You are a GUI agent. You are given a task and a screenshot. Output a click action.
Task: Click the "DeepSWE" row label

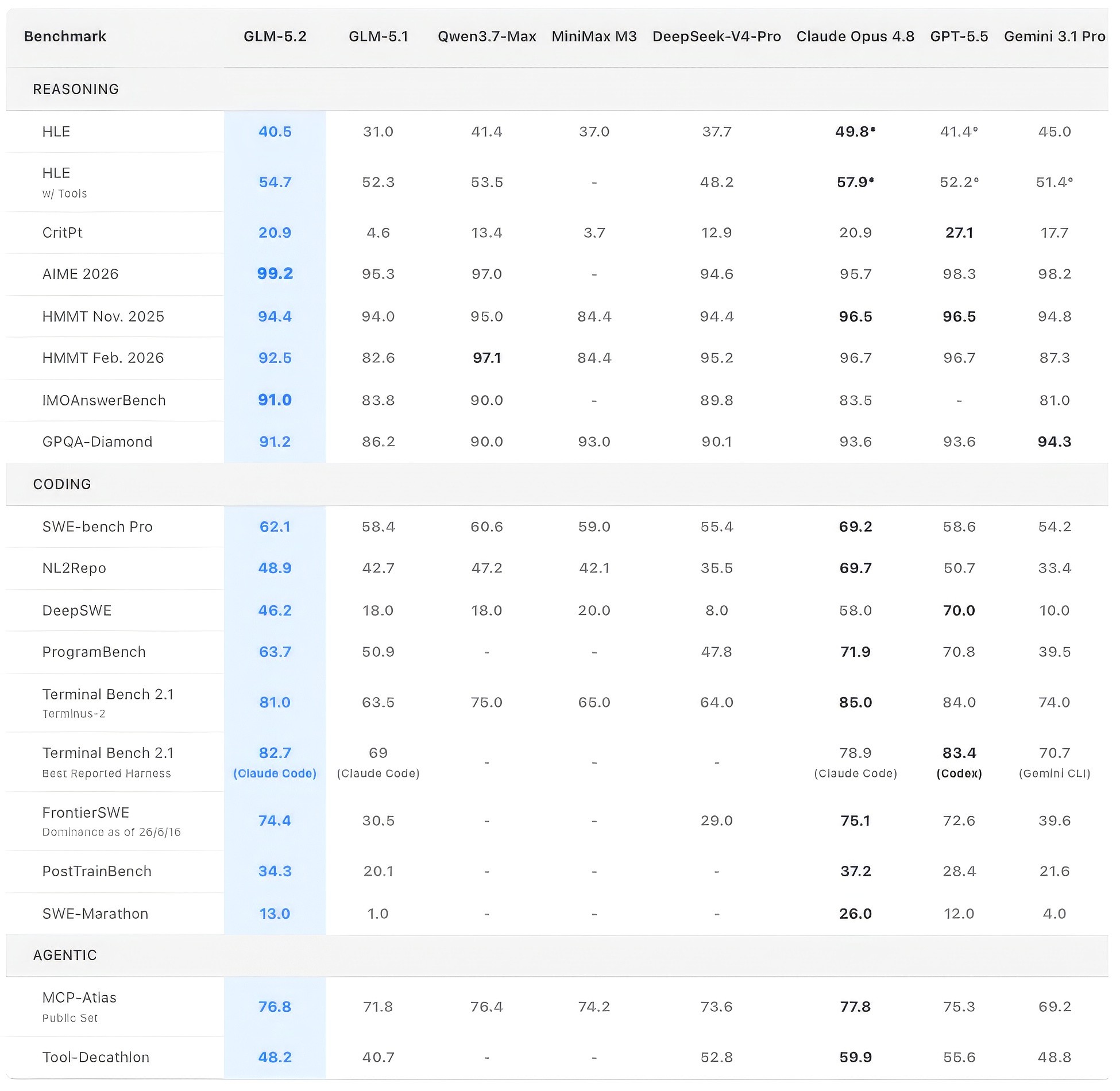77,611
